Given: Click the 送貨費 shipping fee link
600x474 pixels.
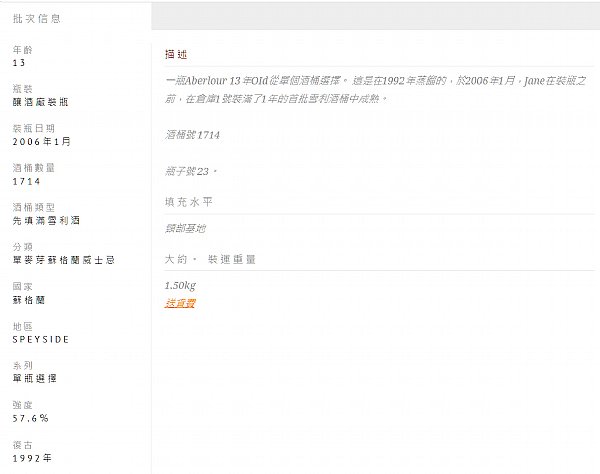Looking at the screenshot, I should coord(180,303).
